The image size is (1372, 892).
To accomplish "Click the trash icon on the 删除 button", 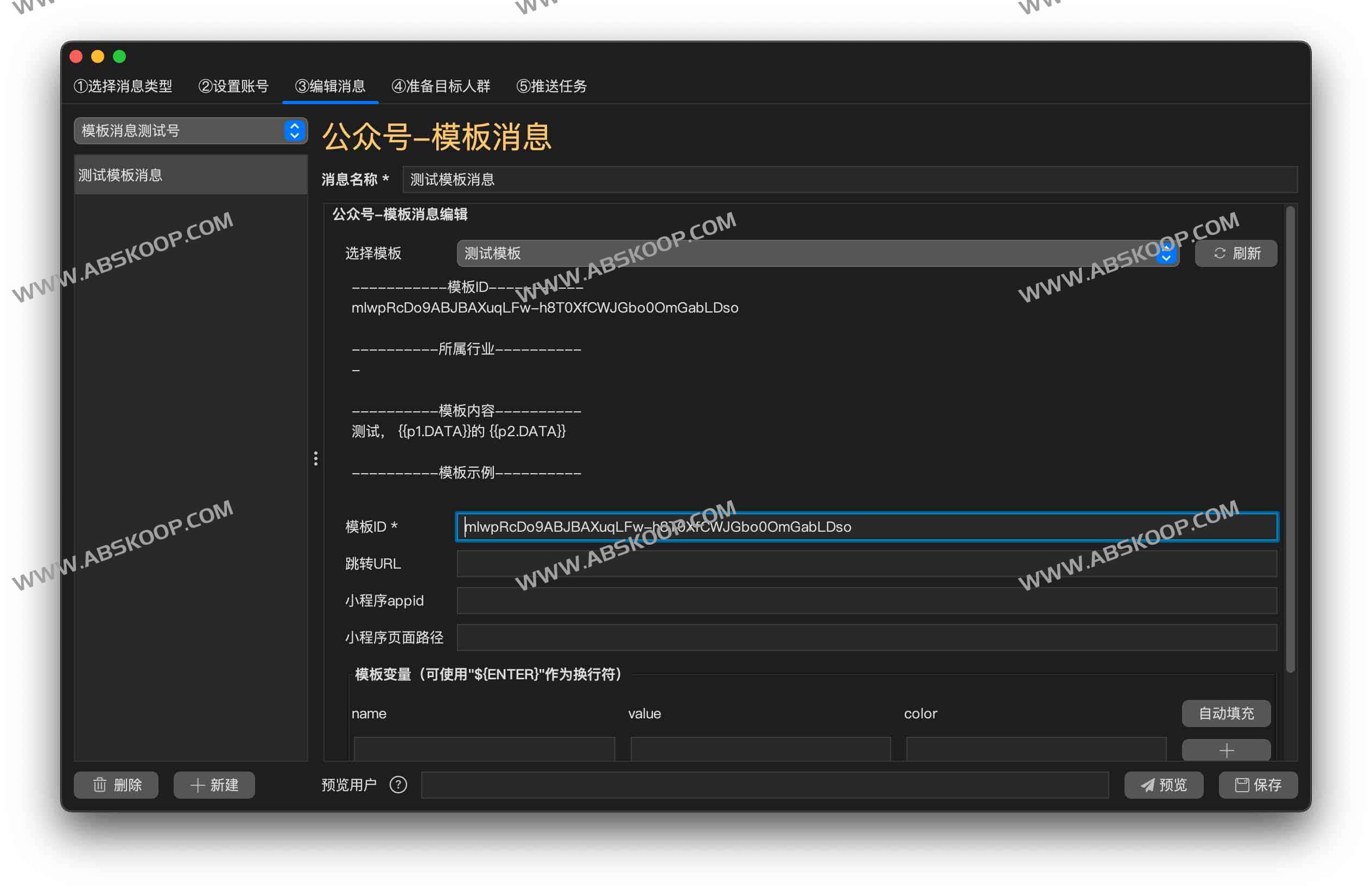I will [100, 785].
